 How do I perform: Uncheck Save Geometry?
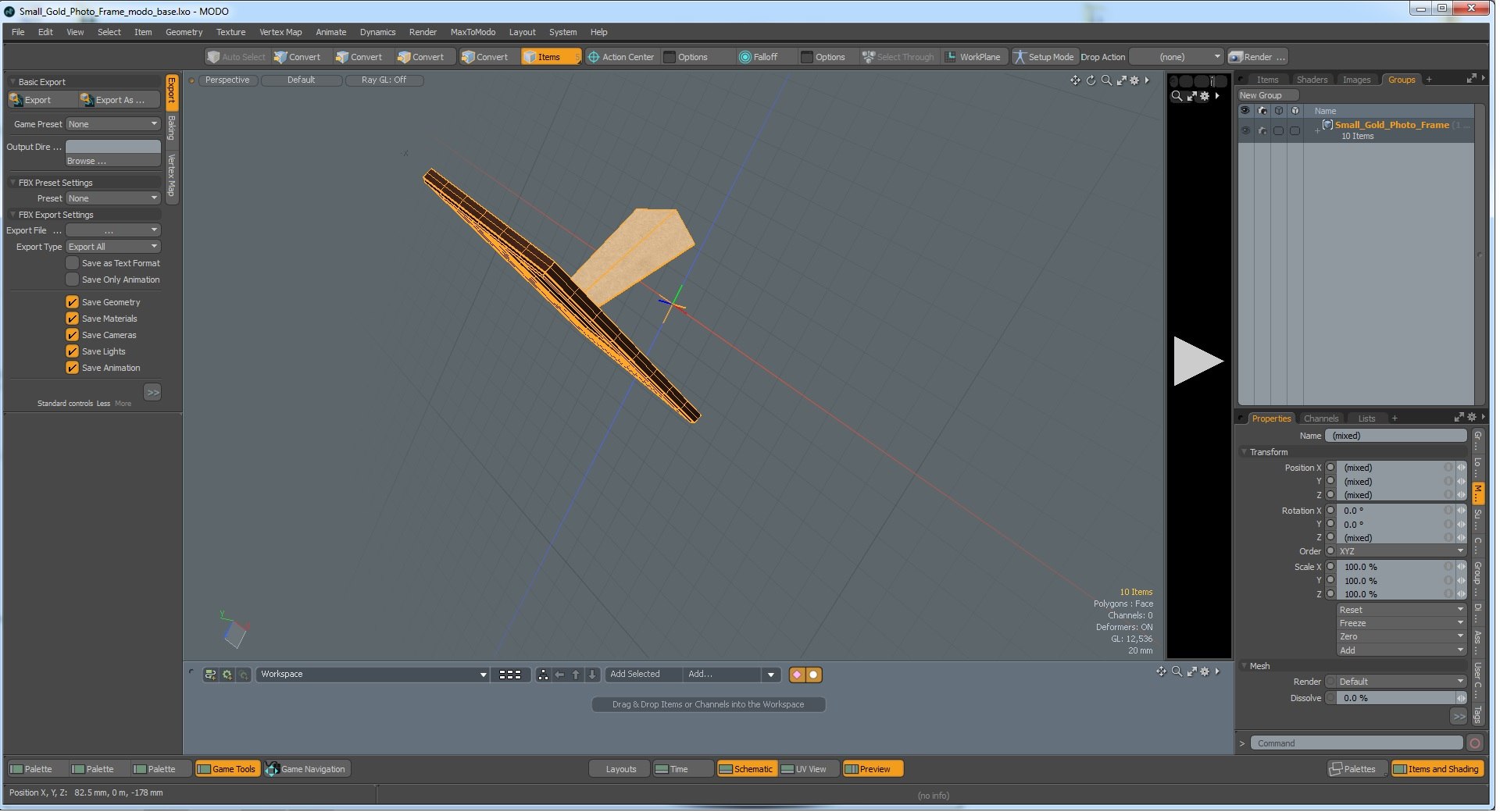73,302
